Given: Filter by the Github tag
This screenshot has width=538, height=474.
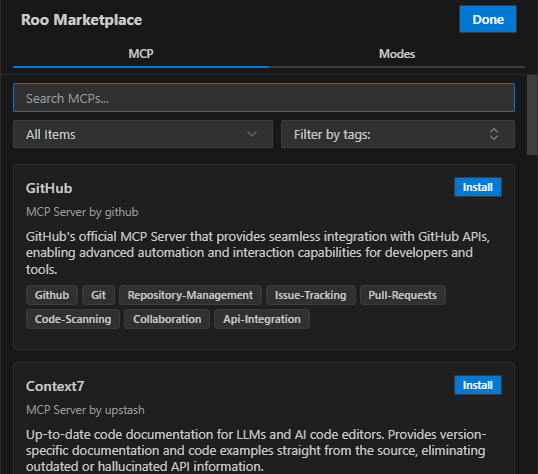Looking at the screenshot, I should pos(52,295).
